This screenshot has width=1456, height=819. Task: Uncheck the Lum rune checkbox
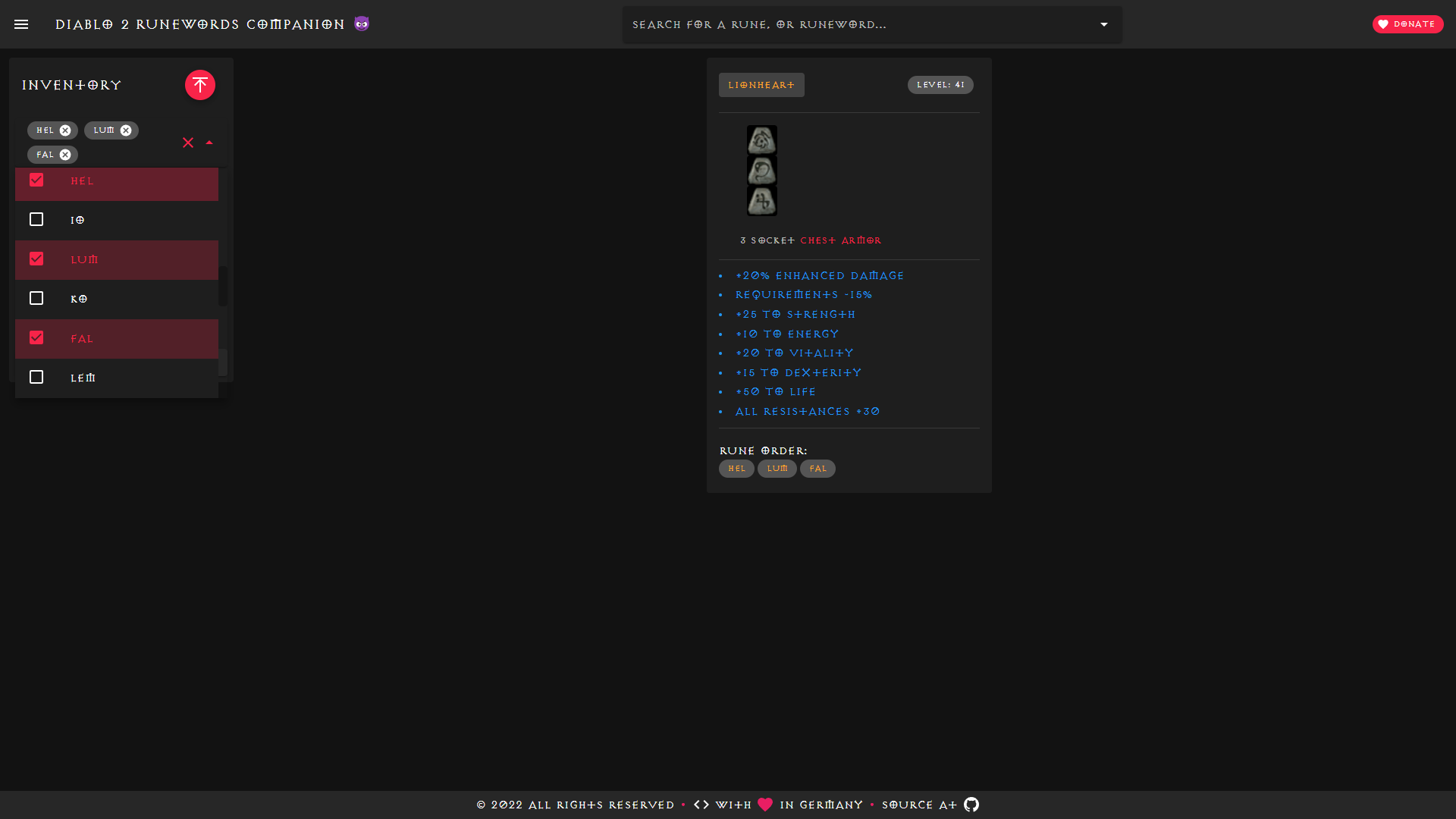pos(36,259)
